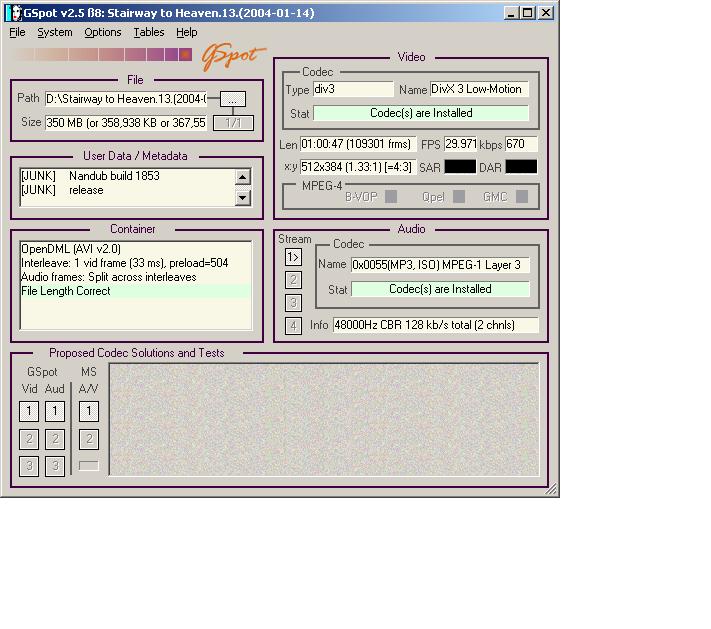Open the Options menu
The height and width of the screenshot is (629, 711).
point(102,32)
